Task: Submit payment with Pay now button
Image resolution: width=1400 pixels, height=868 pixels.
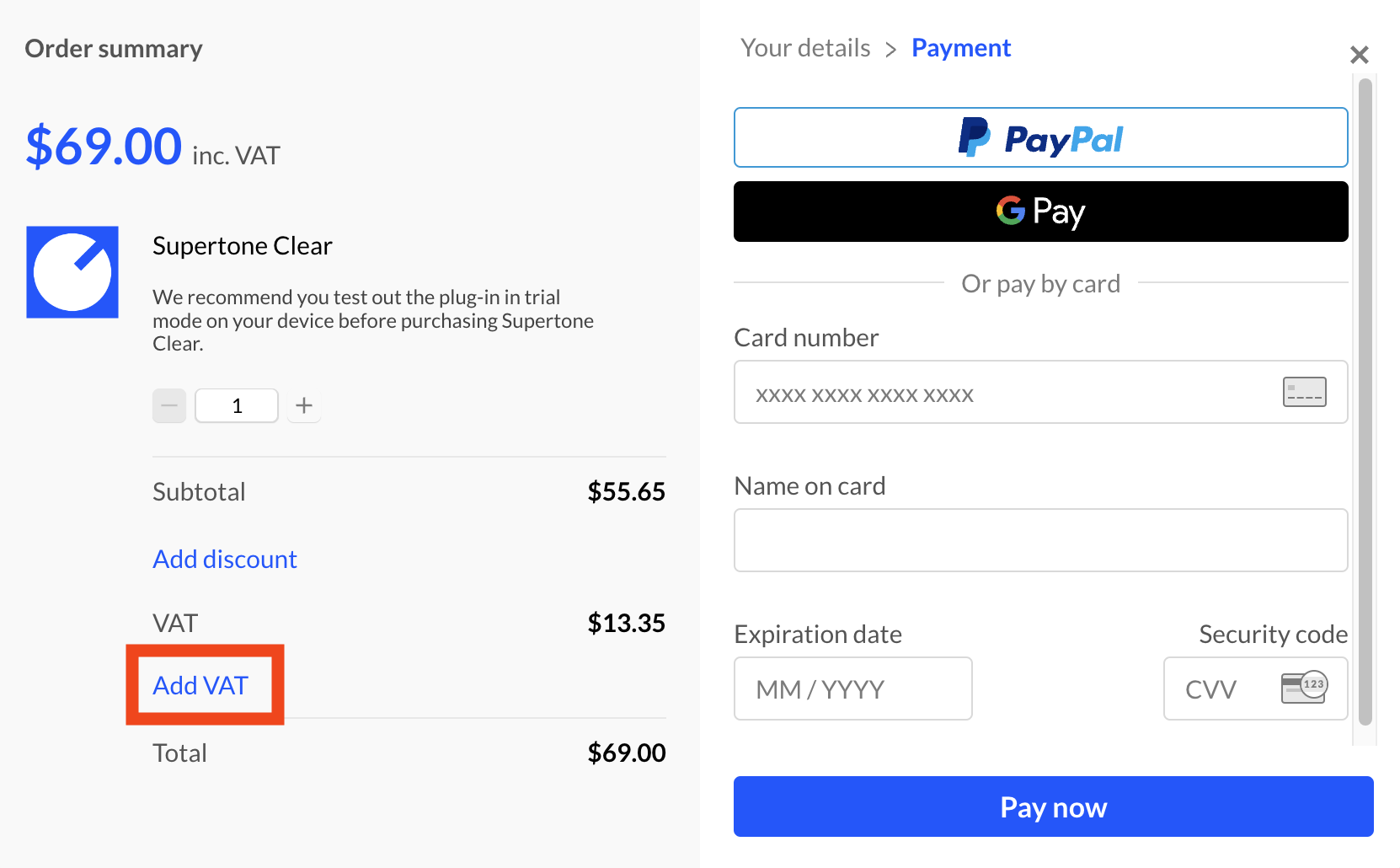Action: click(x=1054, y=806)
